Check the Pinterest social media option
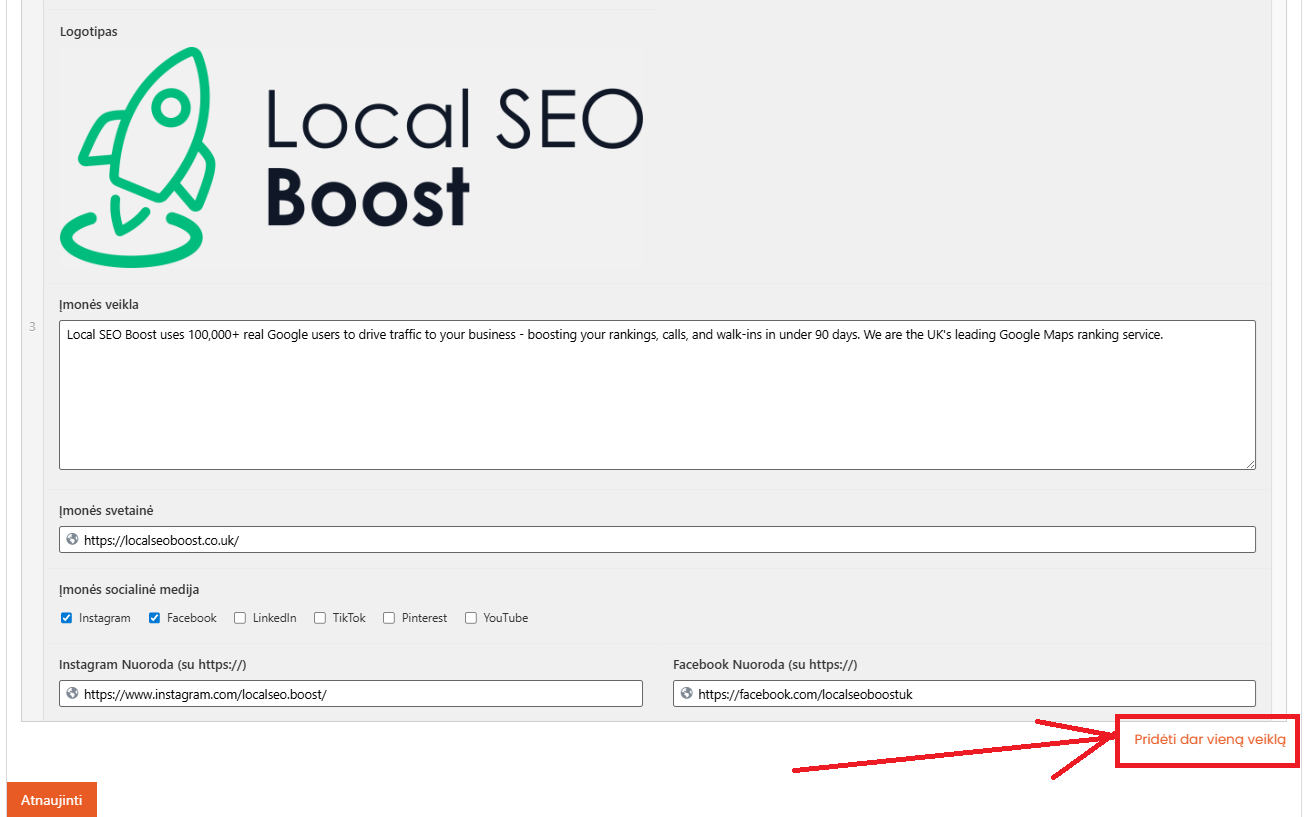The width and height of the screenshot is (1305, 817). (x=389, y=618)
